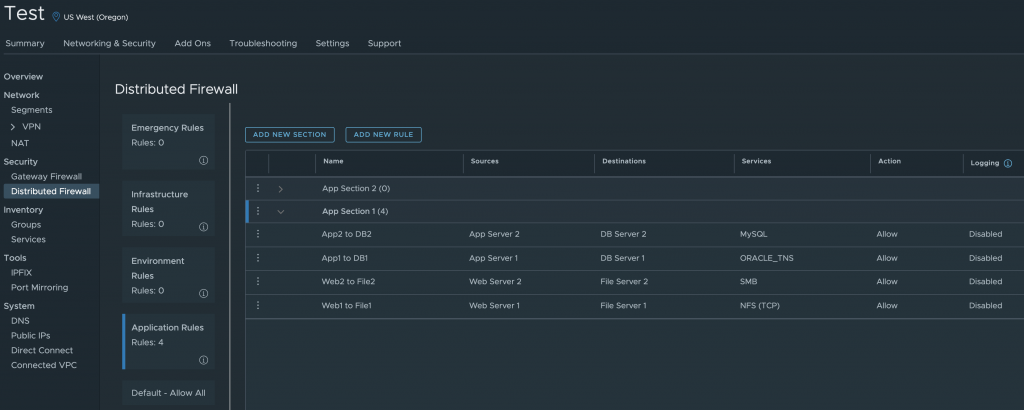Open the info icon in Infrastructure Rules card
This screenshot has width=1024, height=410.
pos(203,227)
